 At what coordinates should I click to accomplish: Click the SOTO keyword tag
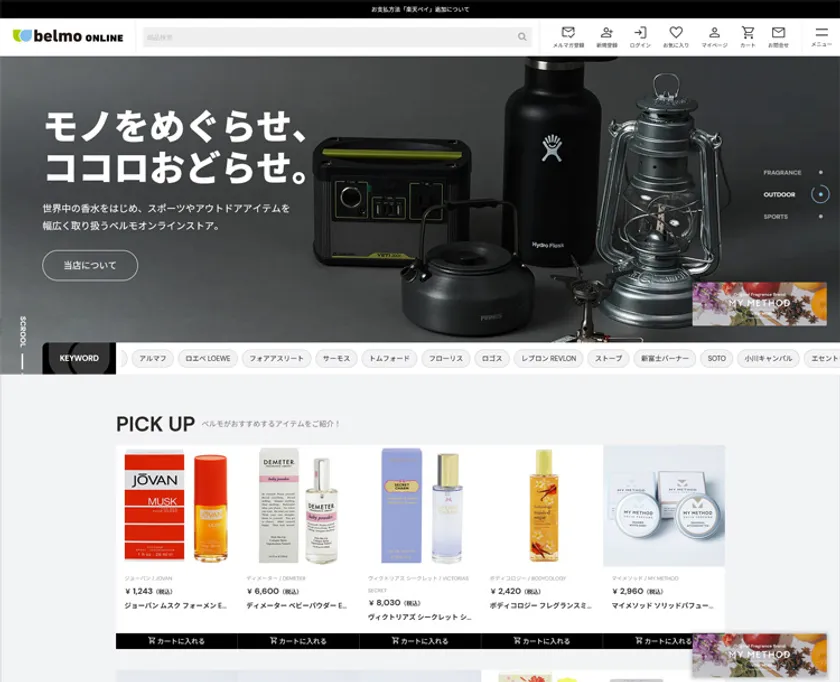coord(716,358)
